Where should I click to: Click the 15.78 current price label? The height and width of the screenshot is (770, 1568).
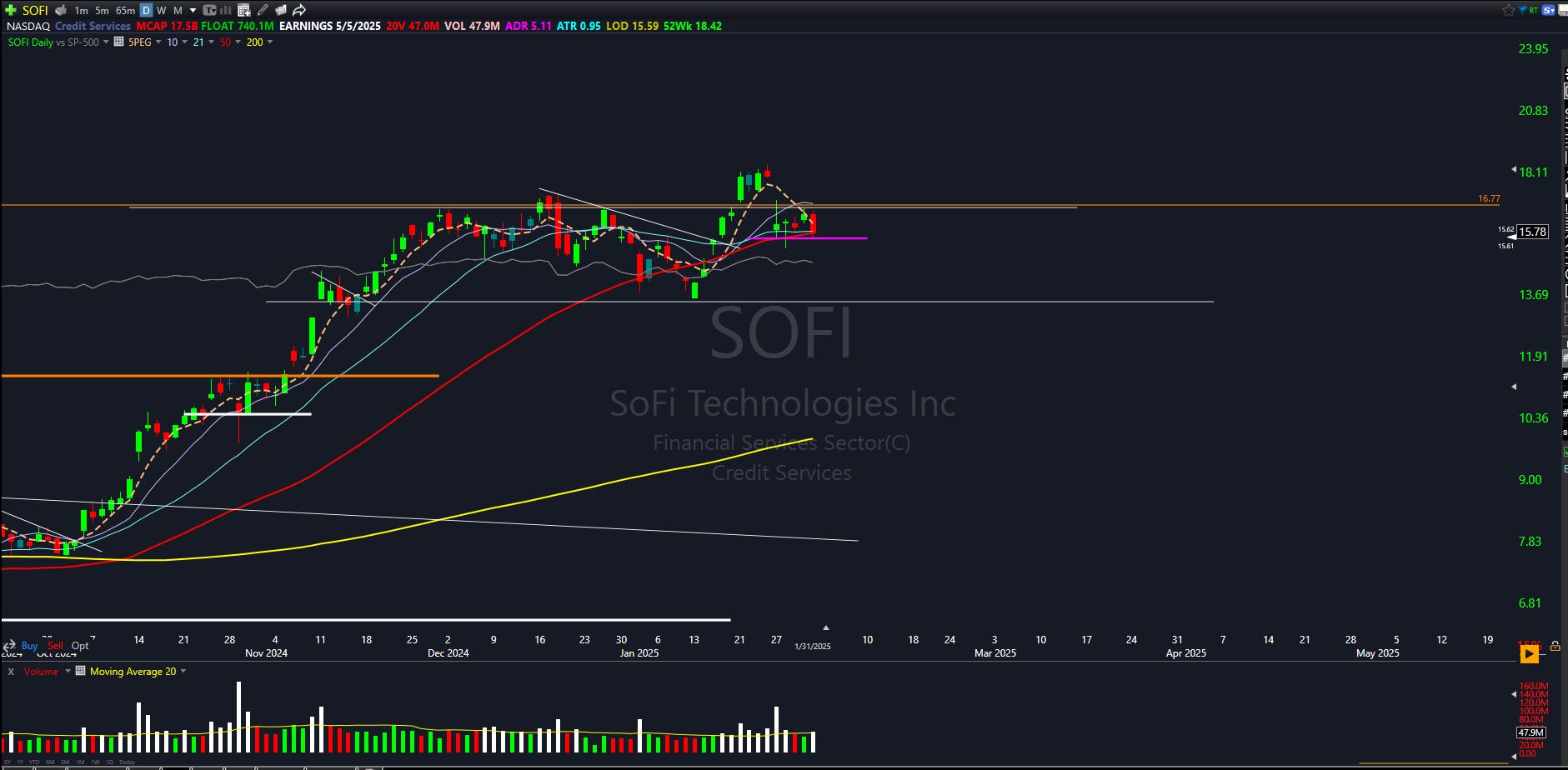1532,232
